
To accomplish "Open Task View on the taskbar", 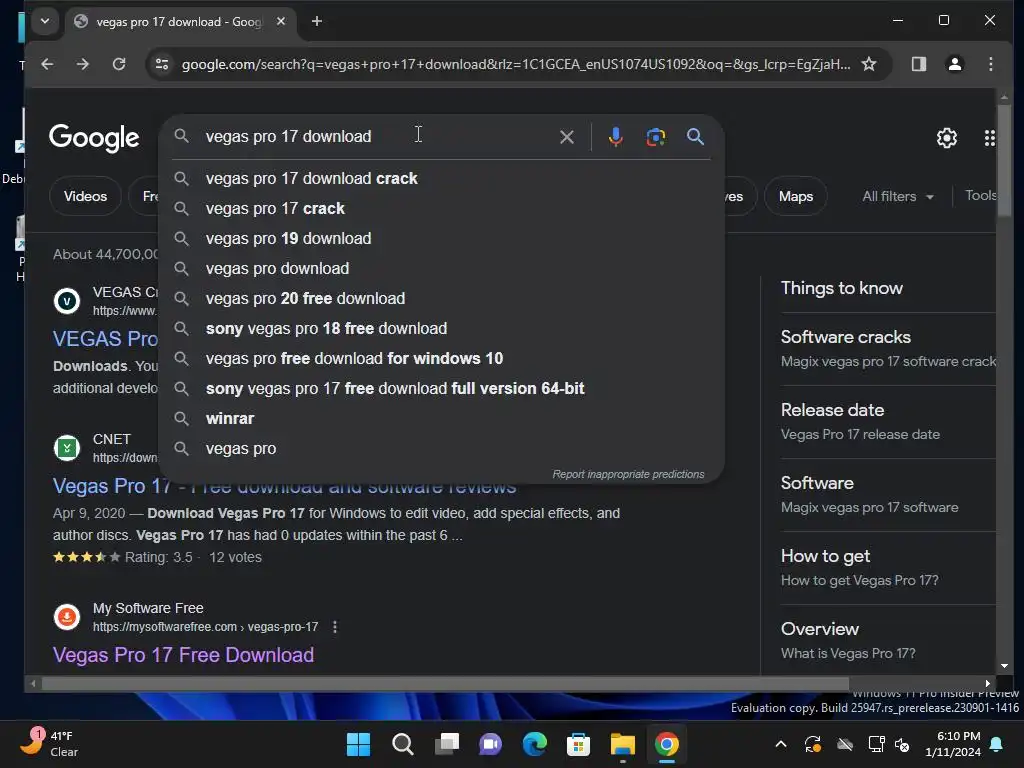I will (x=447, y=744).
